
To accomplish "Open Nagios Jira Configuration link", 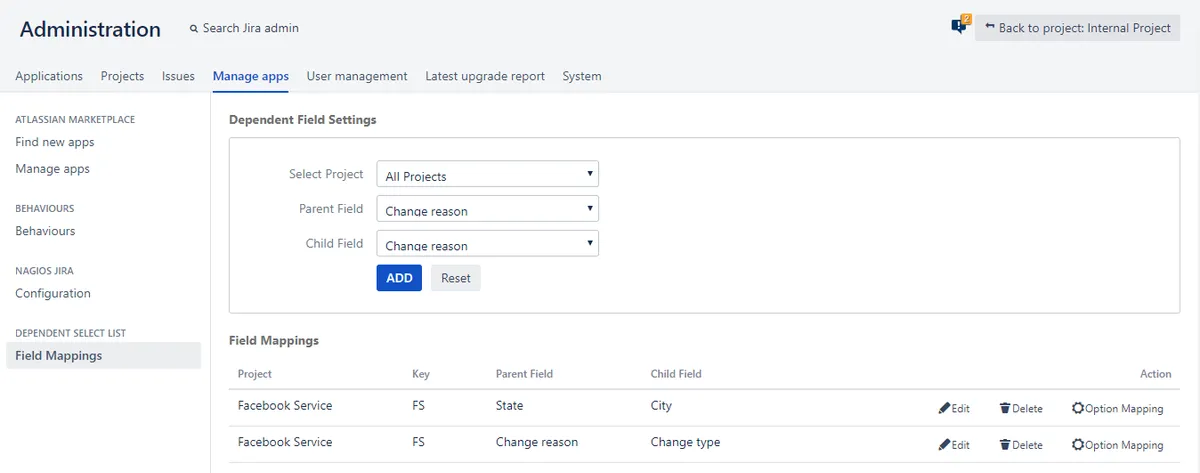I will point(53,294).
